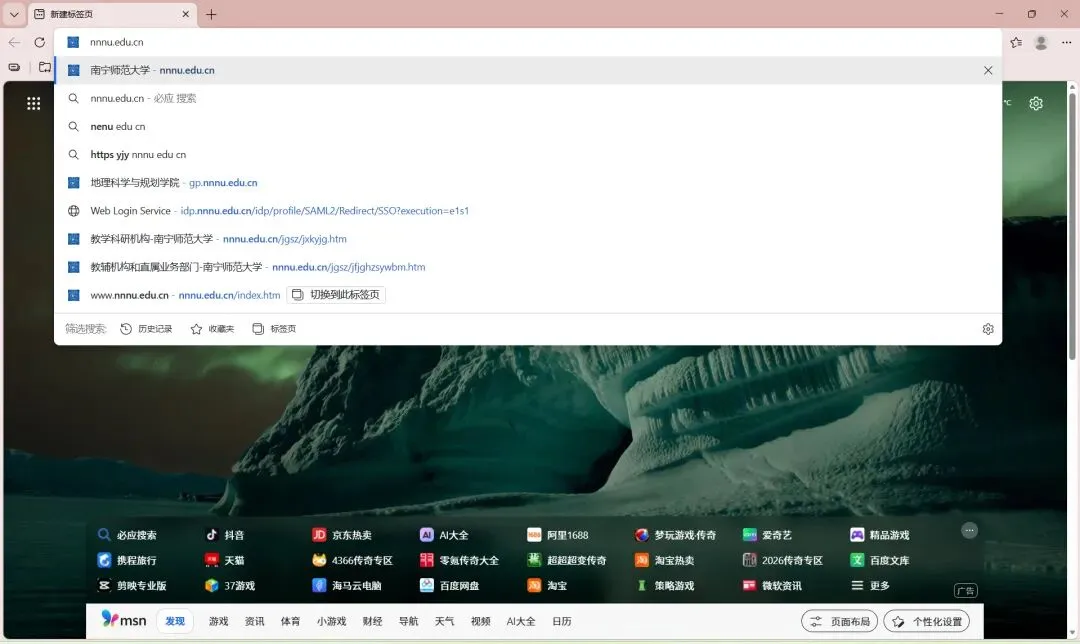
Task: Open the 海马云电脑 quick link
Action: (346, 586)
